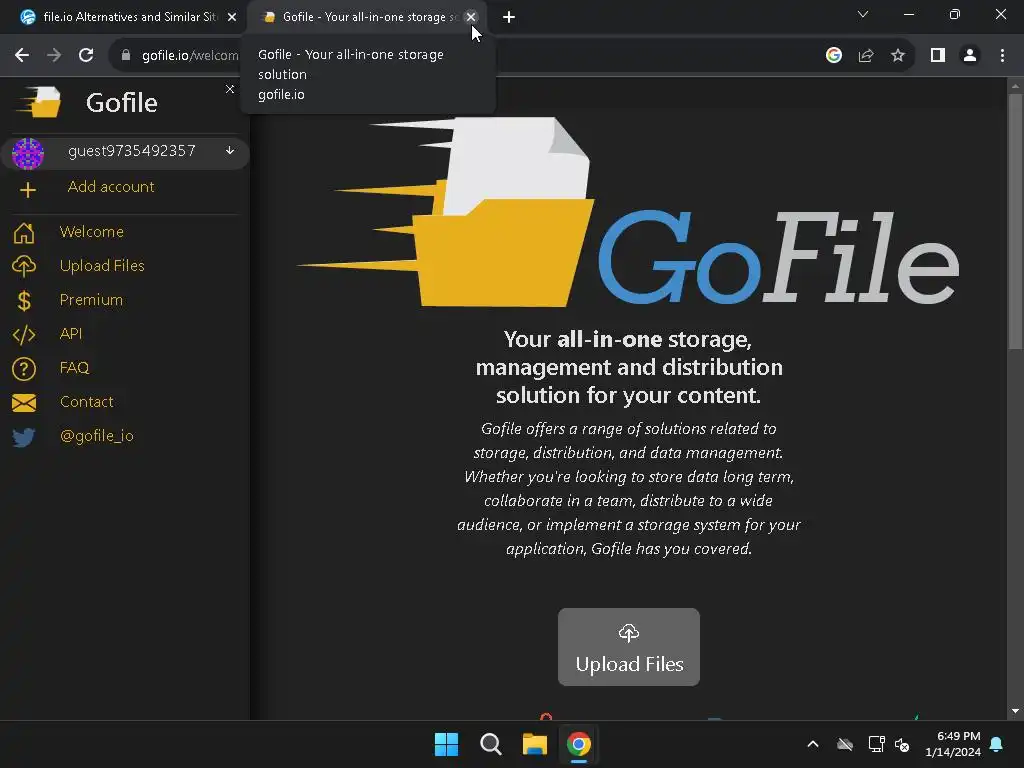1024x768 pixels.
Task: Click the guest account avatar
Action: tap(28, 154)
